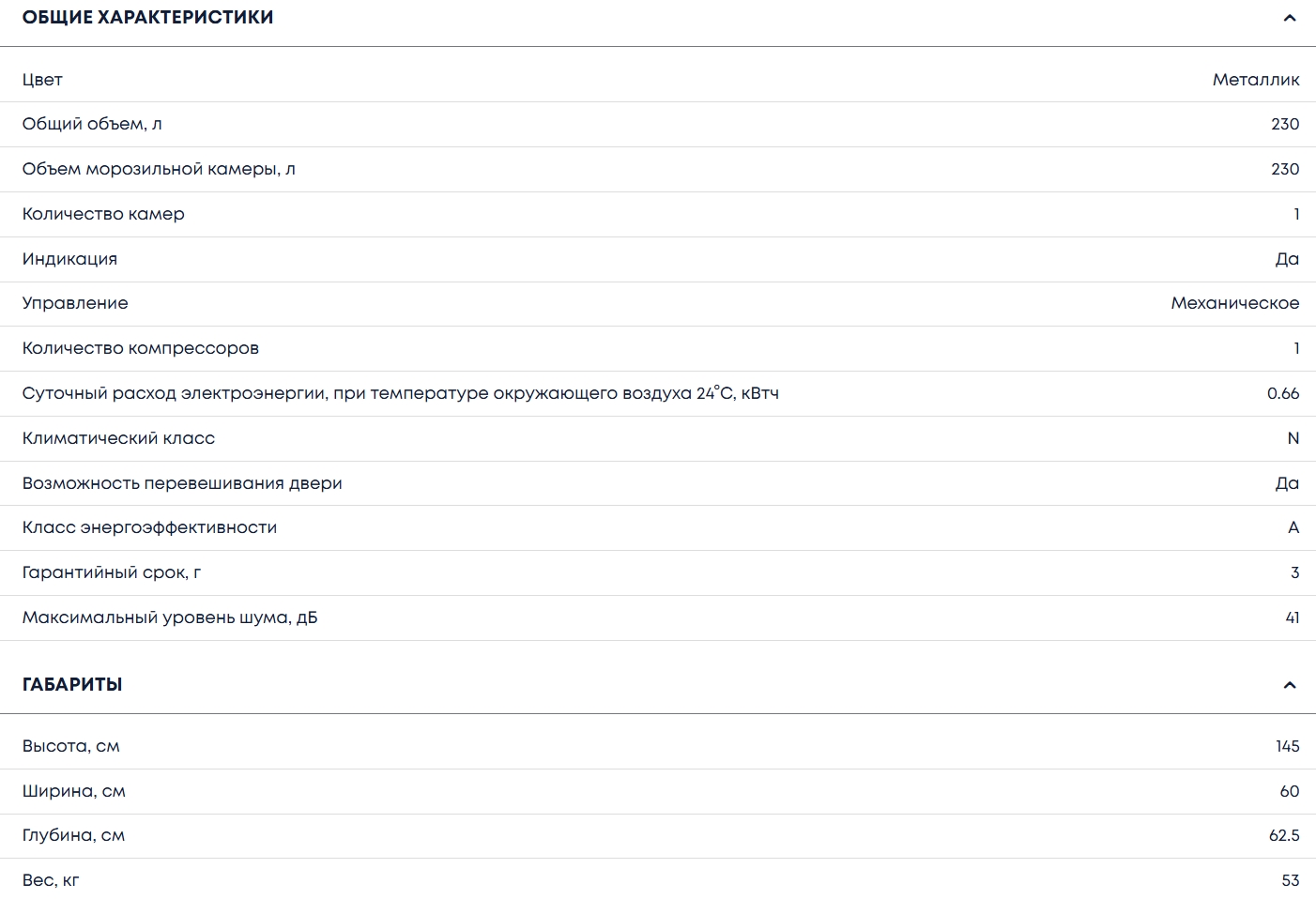Collapse the ГАБАРИТЫ section chevron
Image resolution: width=1316 pixels, height=899 pixels.
coord(1289,685)
